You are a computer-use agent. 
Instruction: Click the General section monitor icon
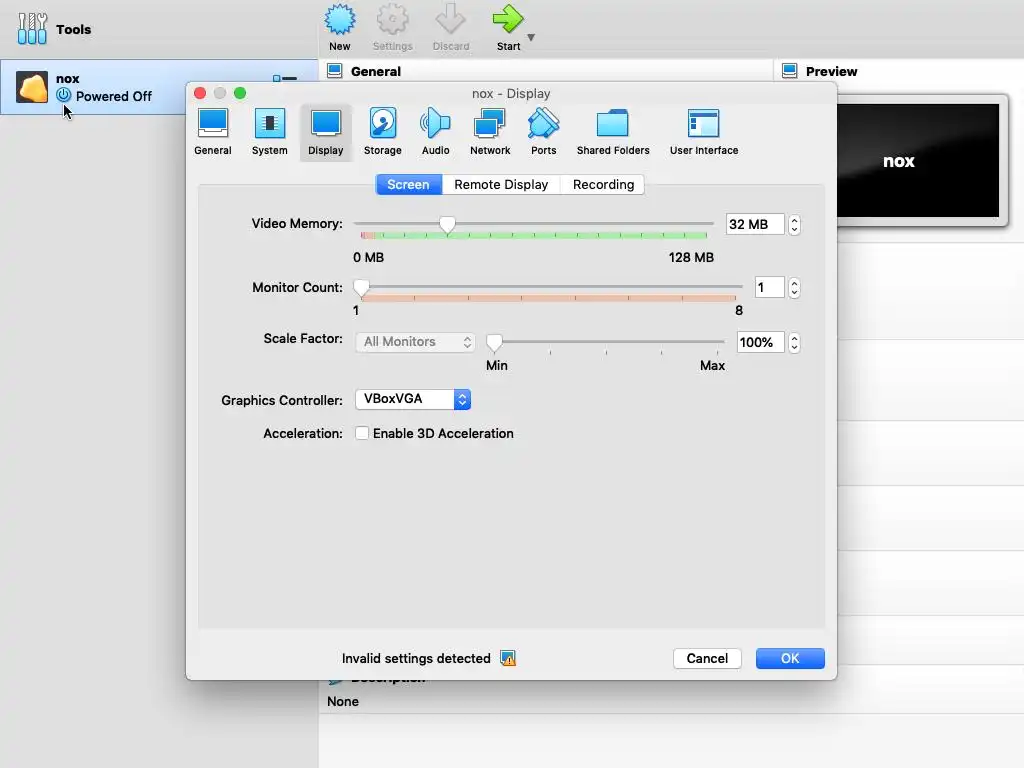[334, 71]
